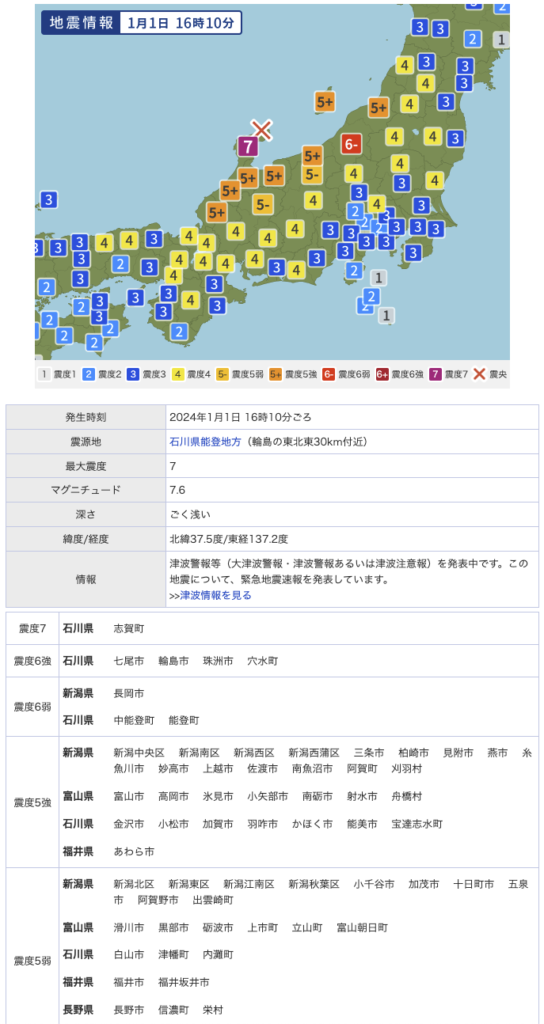Image resolution: width=544 pixels, height=1024 pixels.
Task: Click the red X epicenter marker
Action: [x=261, y=129]
